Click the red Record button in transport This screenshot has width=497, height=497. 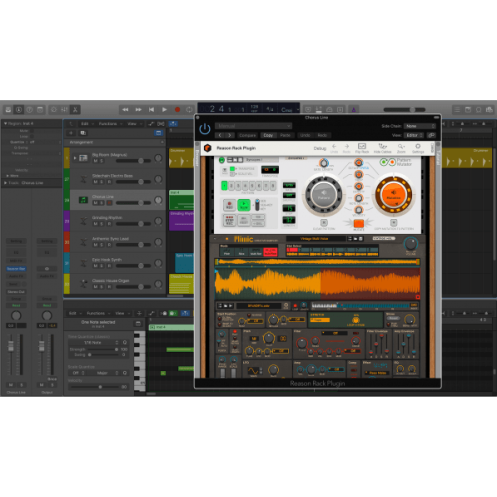point(177,110)
